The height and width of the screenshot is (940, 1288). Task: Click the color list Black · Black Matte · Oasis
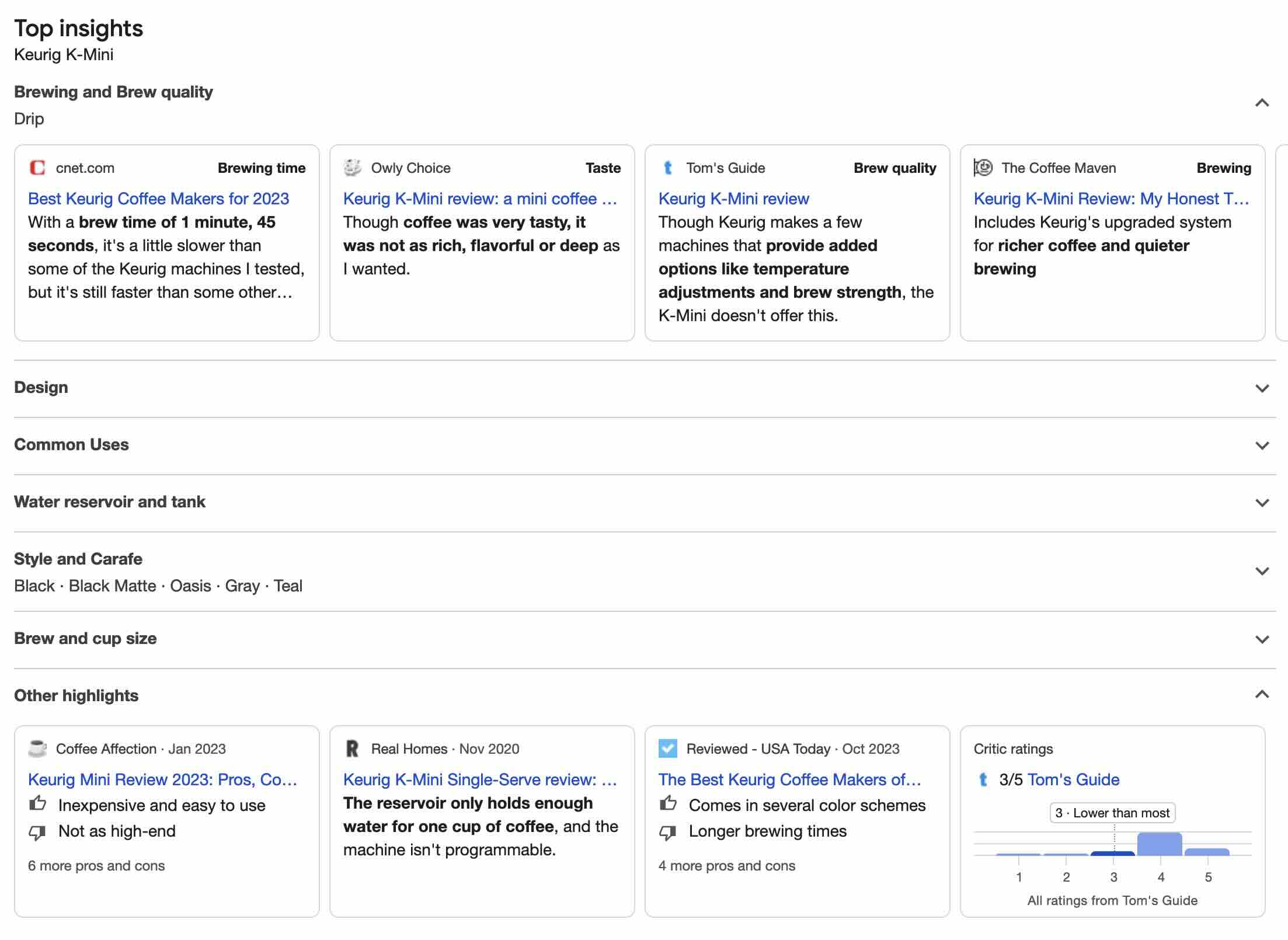pos(158,586)
